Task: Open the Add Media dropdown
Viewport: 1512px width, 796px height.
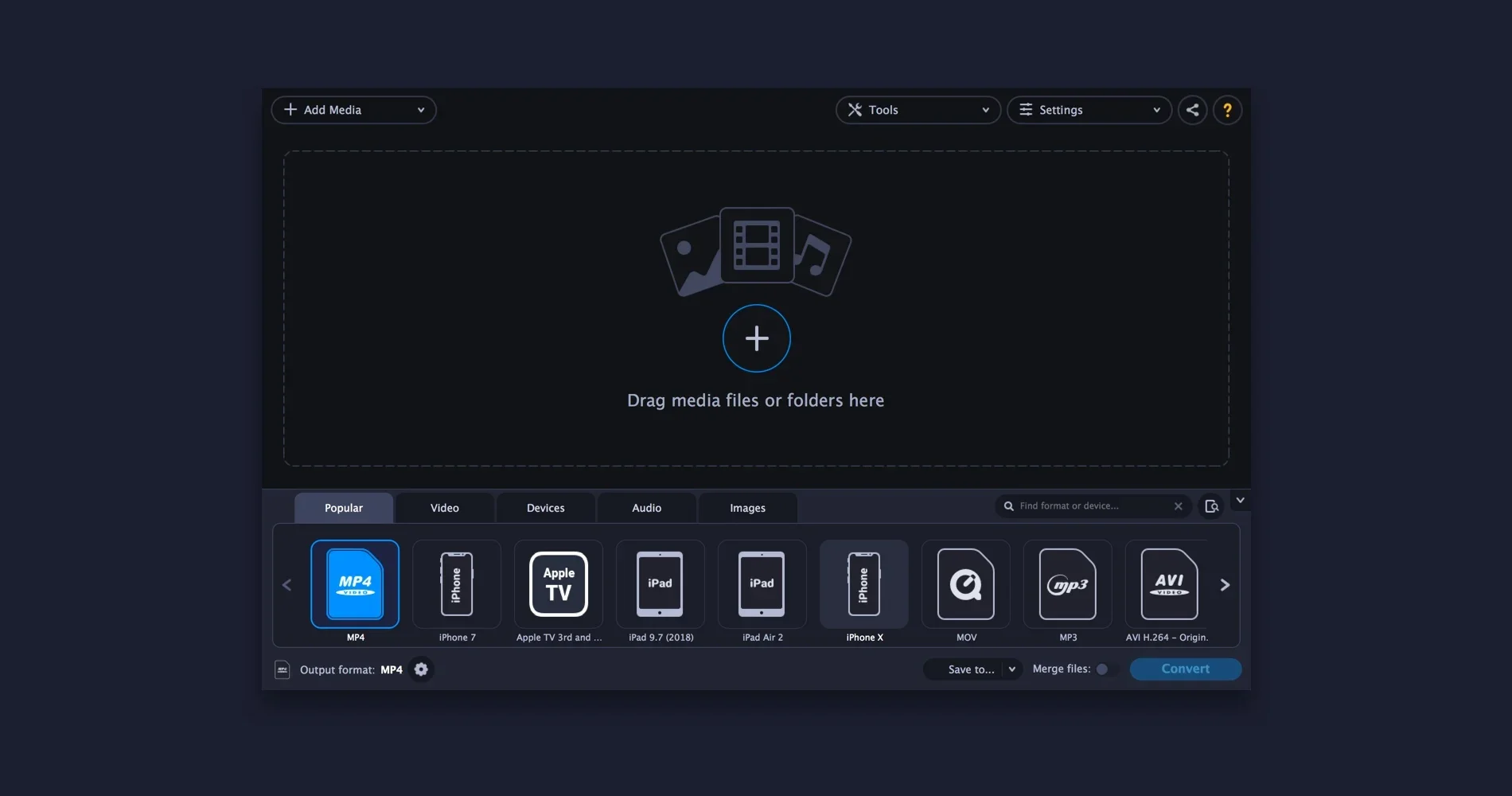Action: [x=353, y=110]
